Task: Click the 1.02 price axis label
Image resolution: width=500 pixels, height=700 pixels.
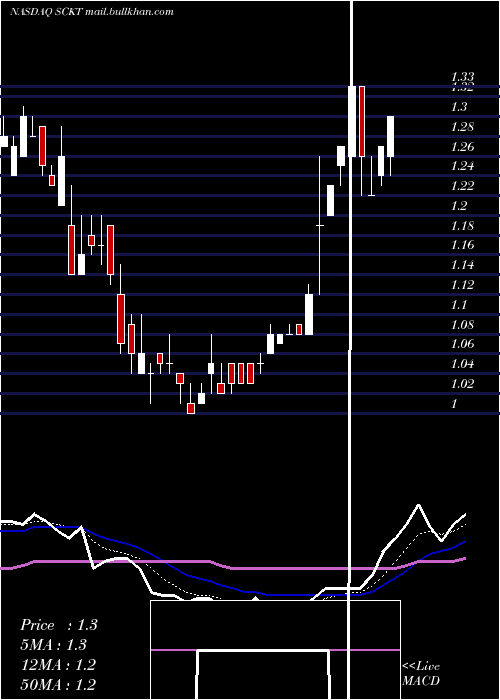Action: (x=462, y=384)
